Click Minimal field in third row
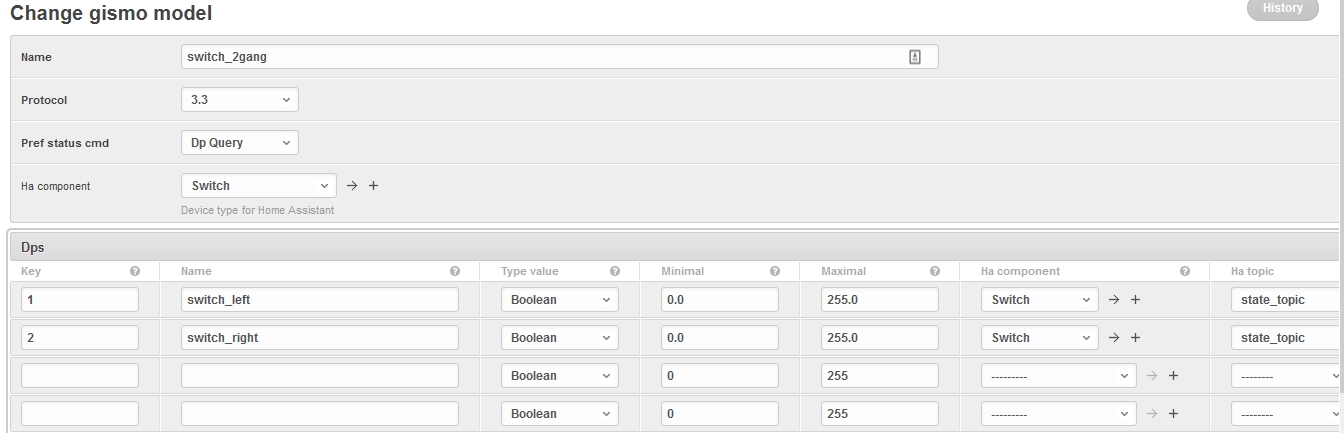The image size is (1344, 433). pos(720,376)
